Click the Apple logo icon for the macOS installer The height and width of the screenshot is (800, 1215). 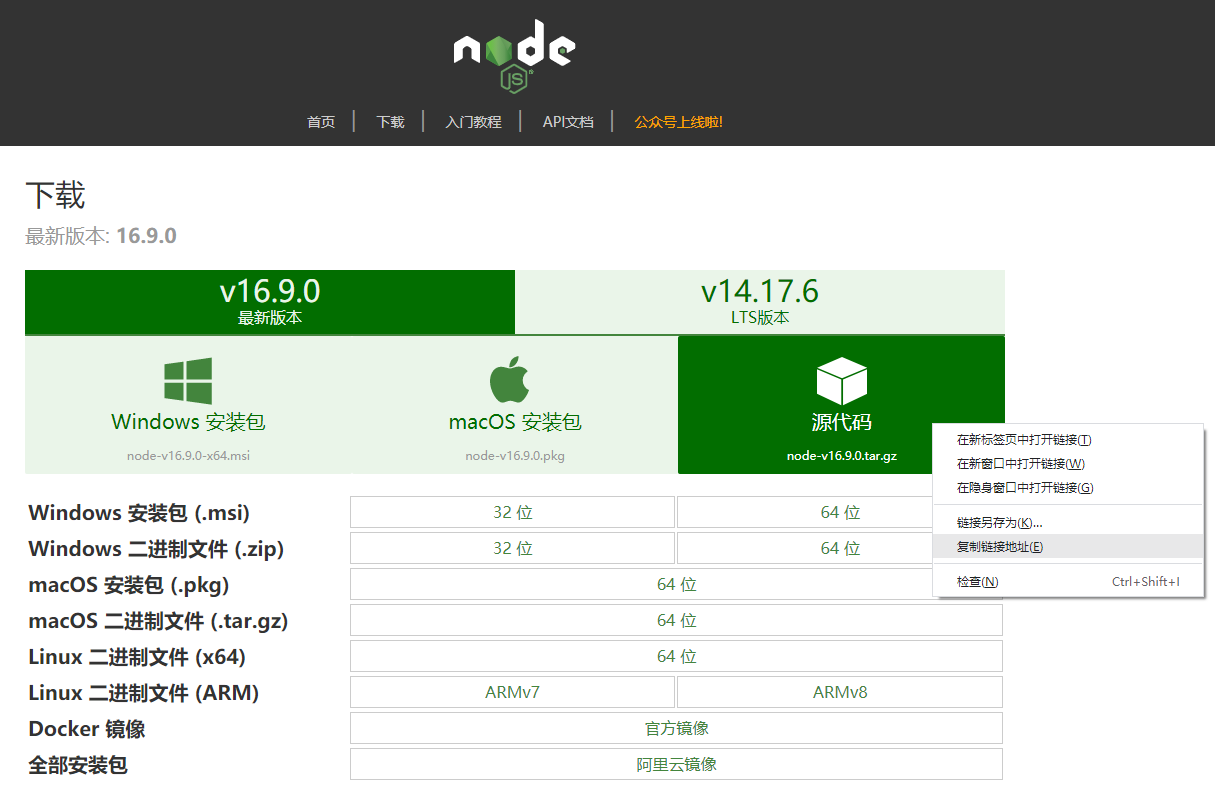[510, 380]
